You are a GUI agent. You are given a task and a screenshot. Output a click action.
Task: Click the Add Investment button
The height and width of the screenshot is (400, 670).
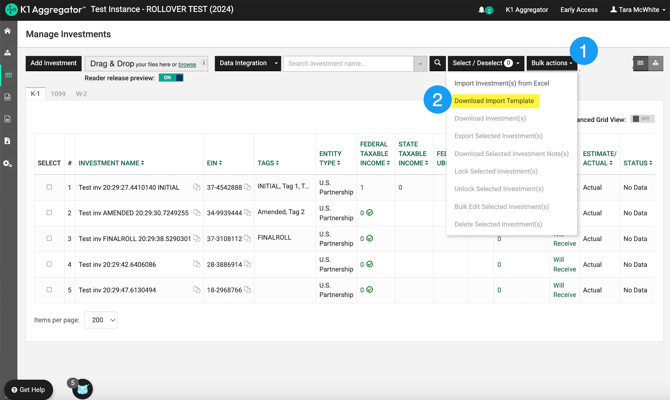coord(53,63)
